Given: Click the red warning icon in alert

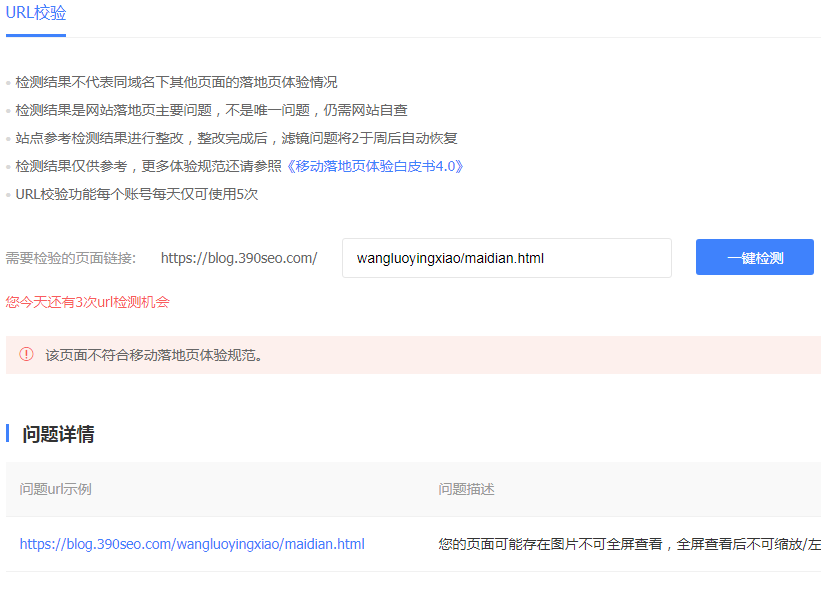Looking at the screenshot, I should [x=27, y=354].
